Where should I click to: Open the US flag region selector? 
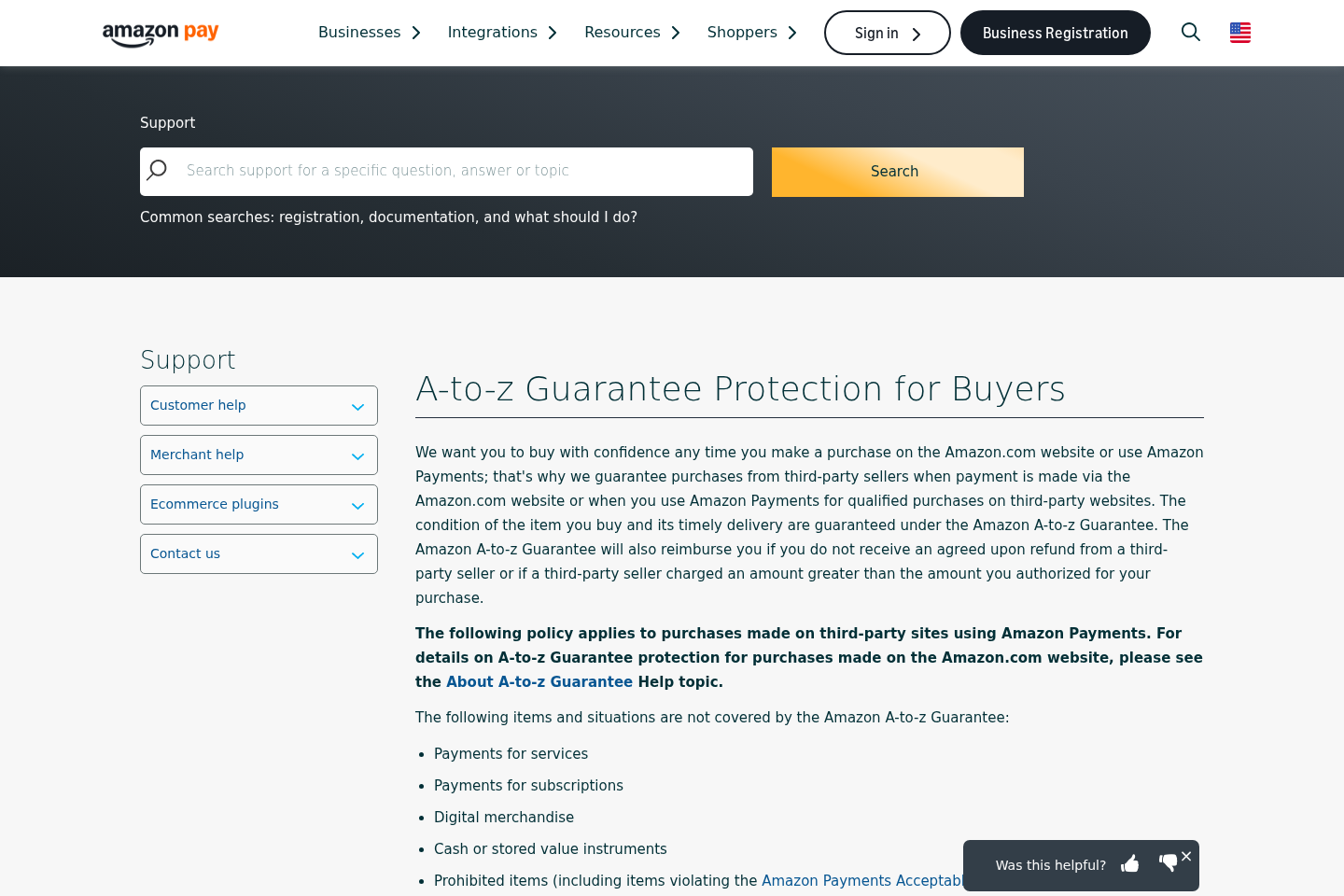point(1240,33)
